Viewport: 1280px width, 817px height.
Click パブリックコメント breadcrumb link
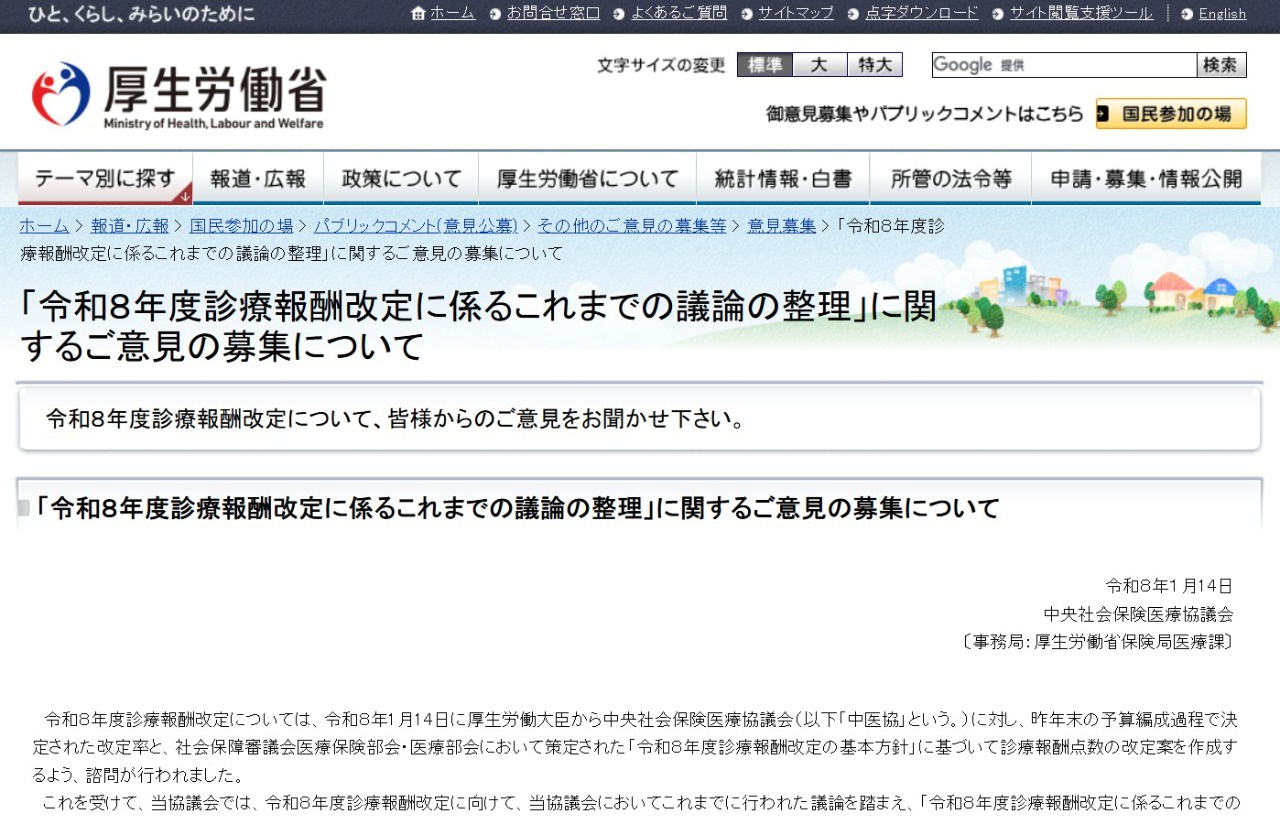(x=415, y=226)
